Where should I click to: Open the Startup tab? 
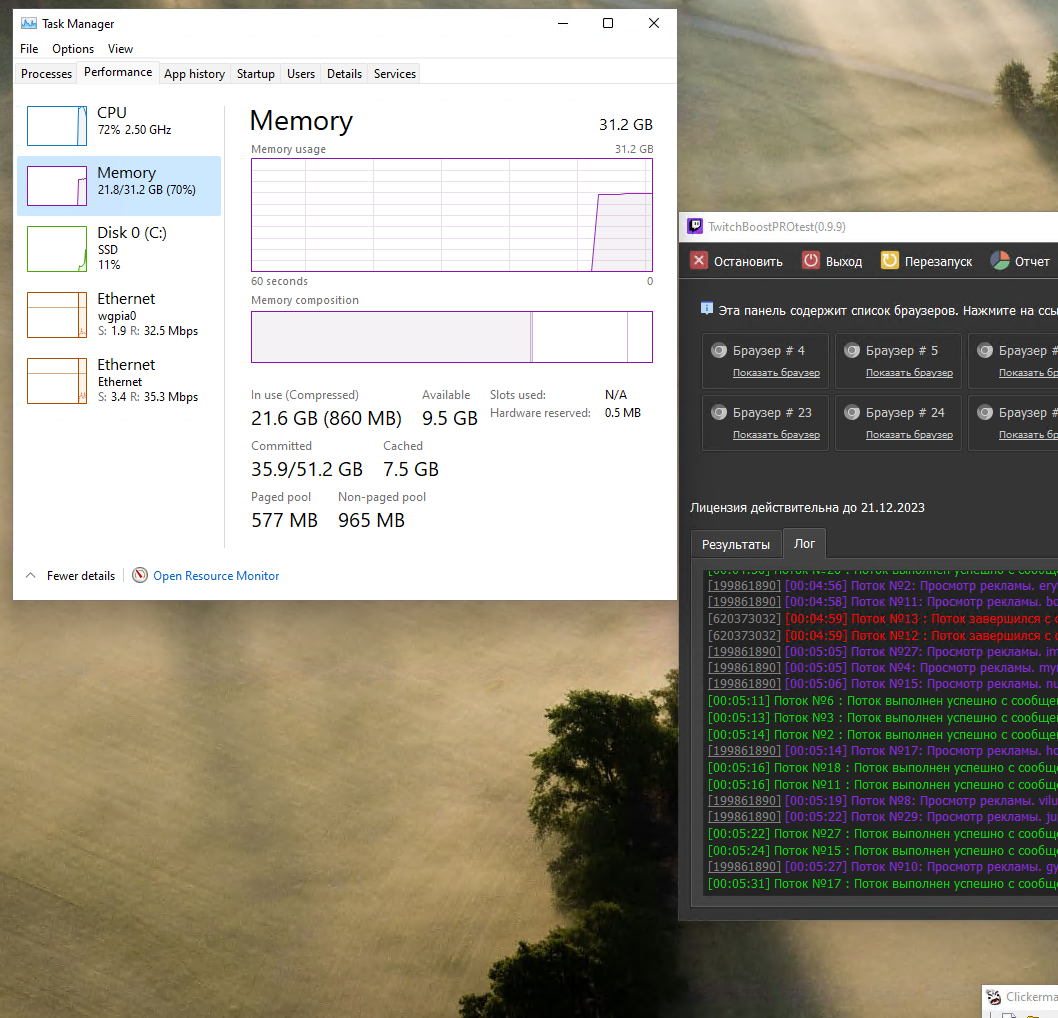[x=255, y=74]
